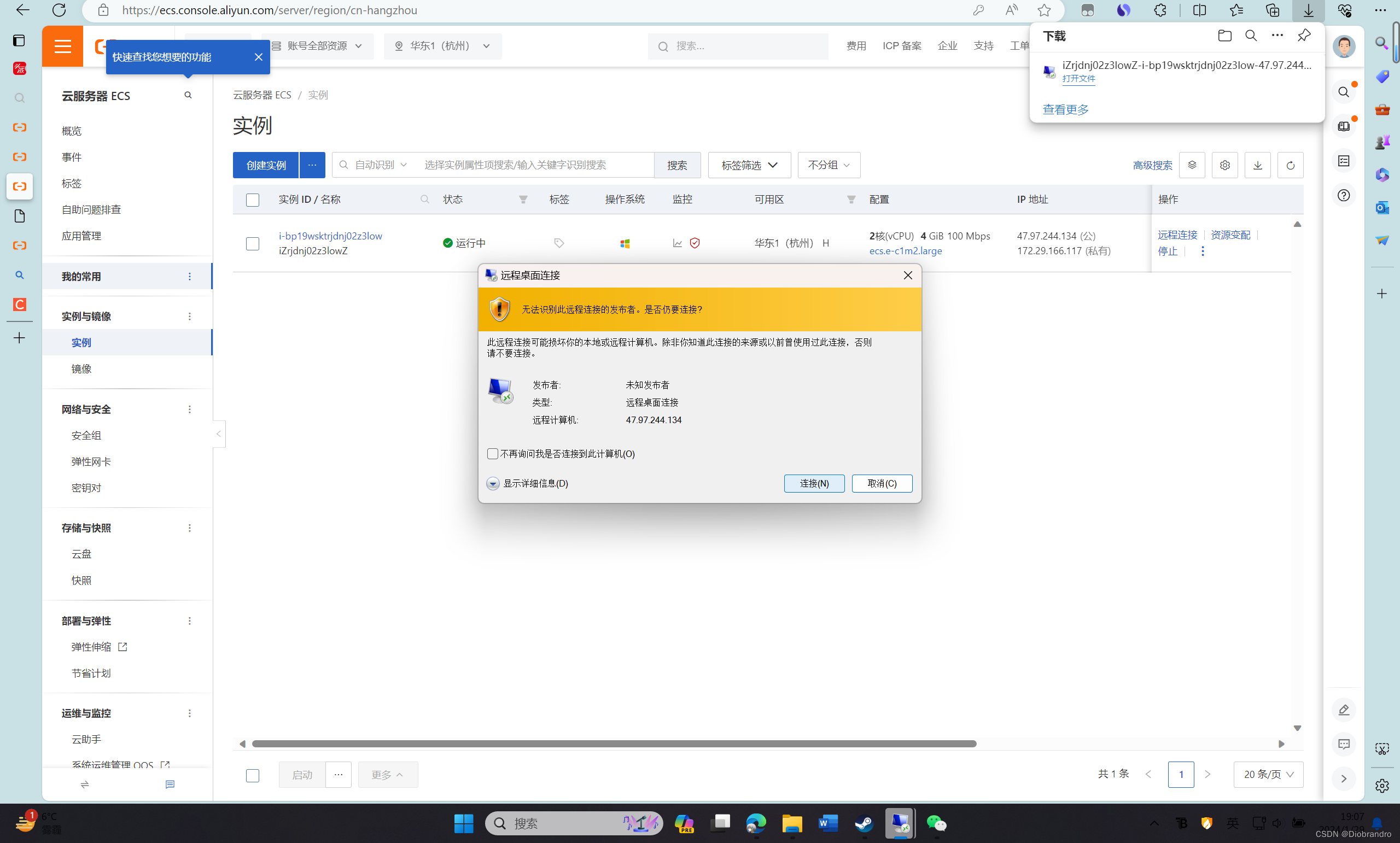Check 不再询问我是否连接到此计算机 checkbox

pos(493,453)
